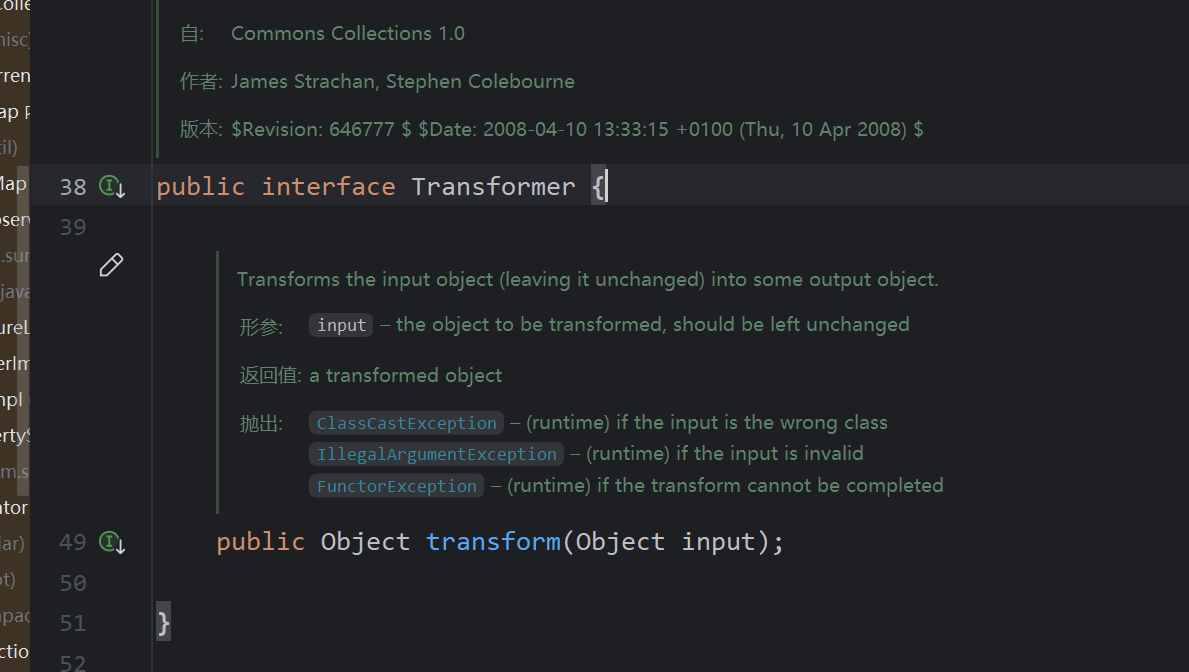Open the FunctorException link

[x=396, y=486]
